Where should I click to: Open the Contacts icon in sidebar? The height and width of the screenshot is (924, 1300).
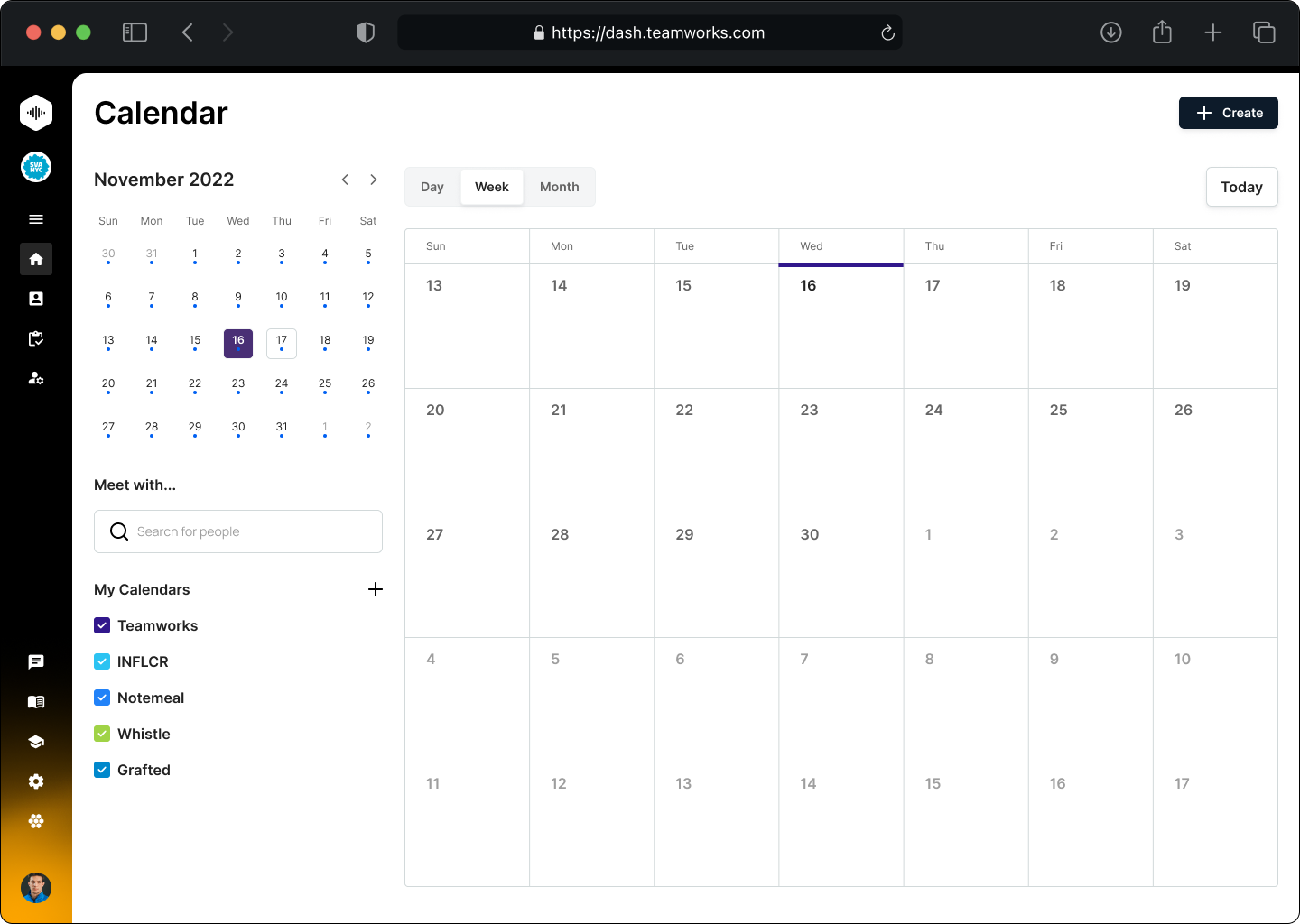point(36,299)
